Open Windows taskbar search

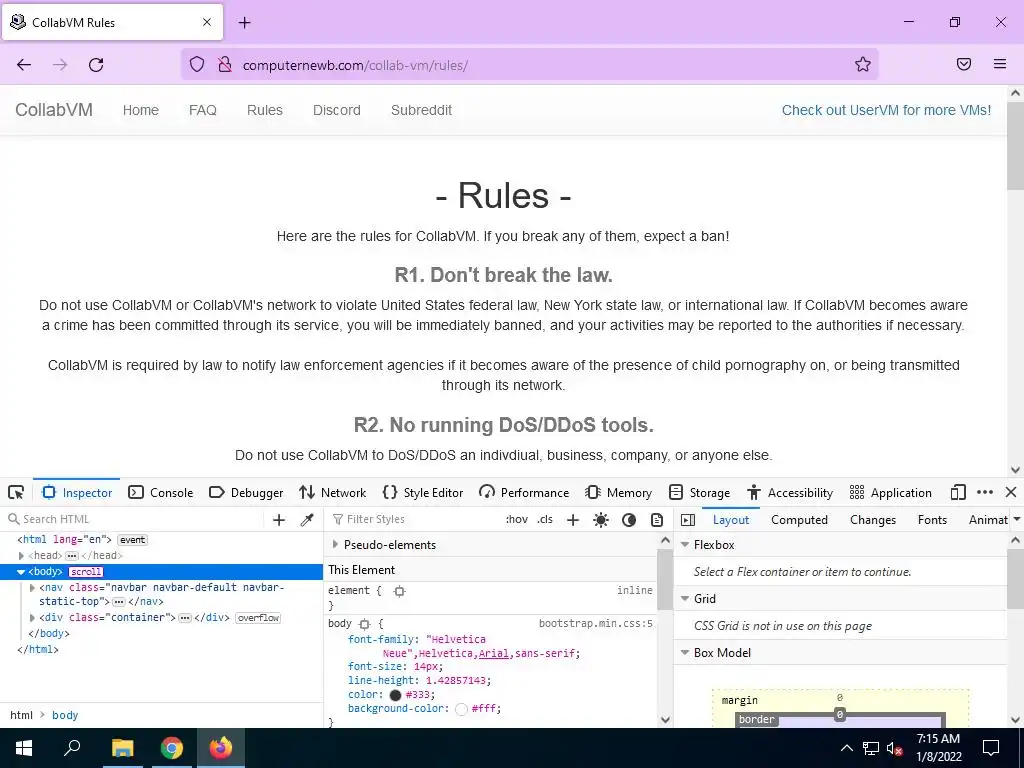tap(72, 748)
